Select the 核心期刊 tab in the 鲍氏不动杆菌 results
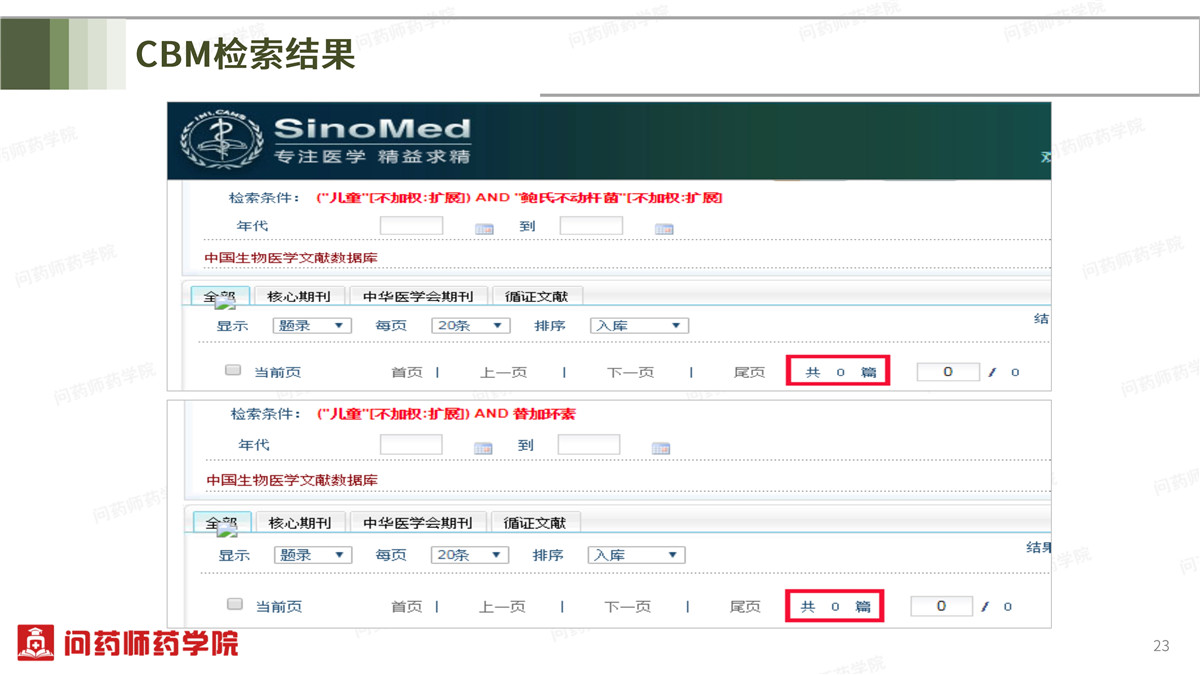 [299, 296]
